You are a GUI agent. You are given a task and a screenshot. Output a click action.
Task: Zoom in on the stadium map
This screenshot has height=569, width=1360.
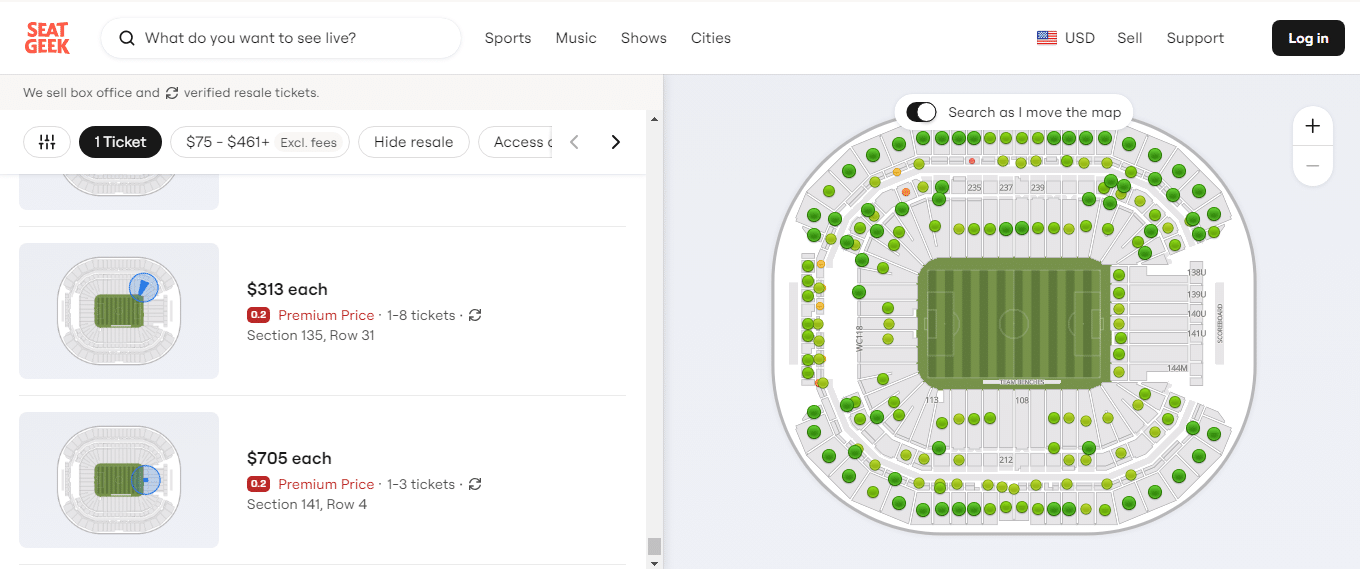[x=1312, y=126]
